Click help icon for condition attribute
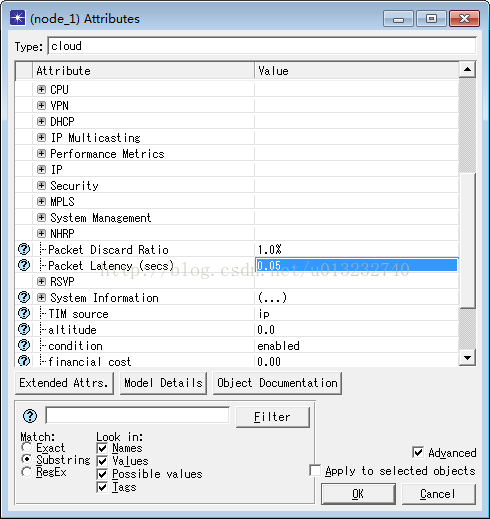 24,345
